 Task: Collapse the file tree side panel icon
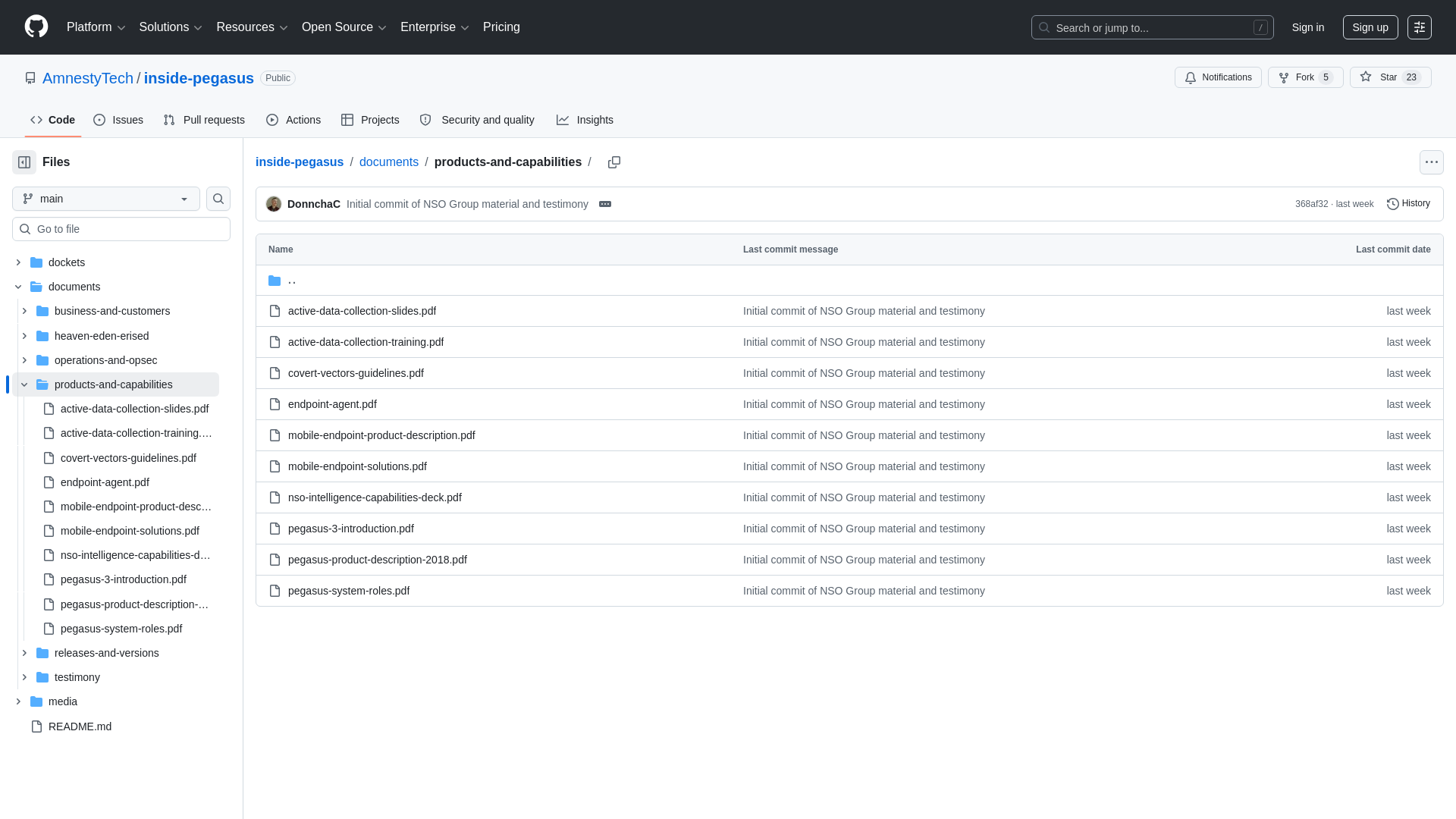click(x=24, y=162)
